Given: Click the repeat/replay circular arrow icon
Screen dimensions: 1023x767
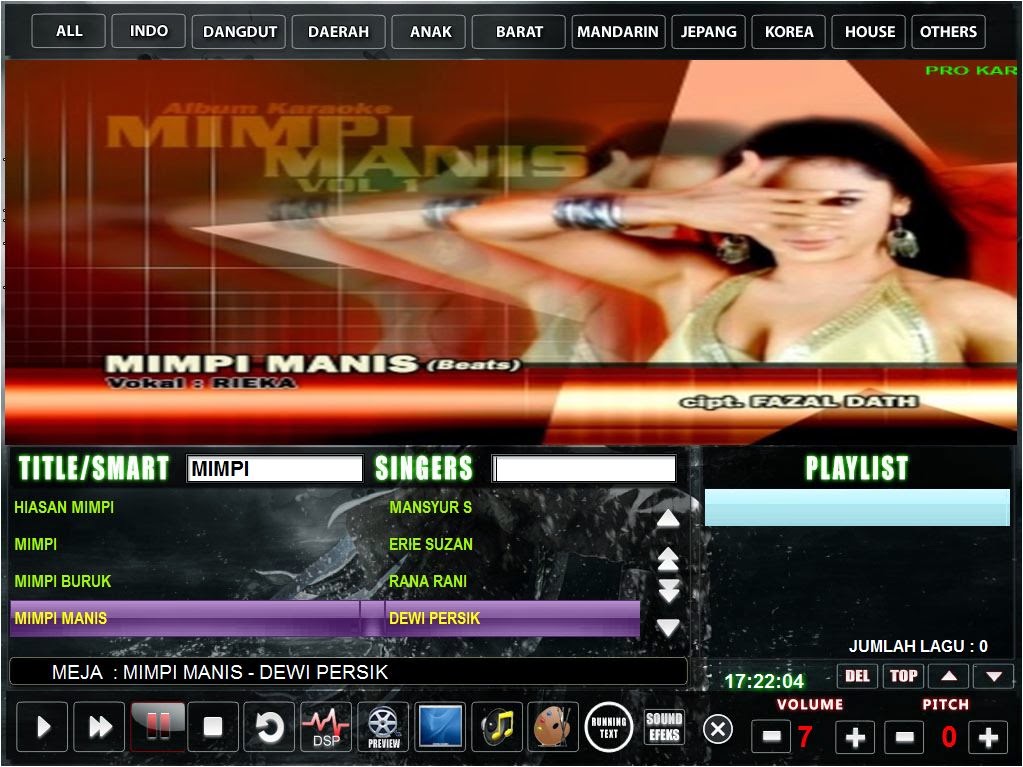Looking at the screenshot, I should (269, 727).
